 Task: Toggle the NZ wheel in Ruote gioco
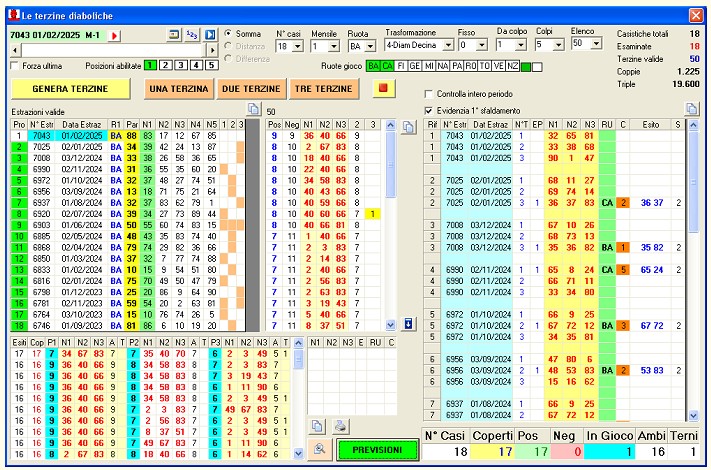(x=513, y=66)
